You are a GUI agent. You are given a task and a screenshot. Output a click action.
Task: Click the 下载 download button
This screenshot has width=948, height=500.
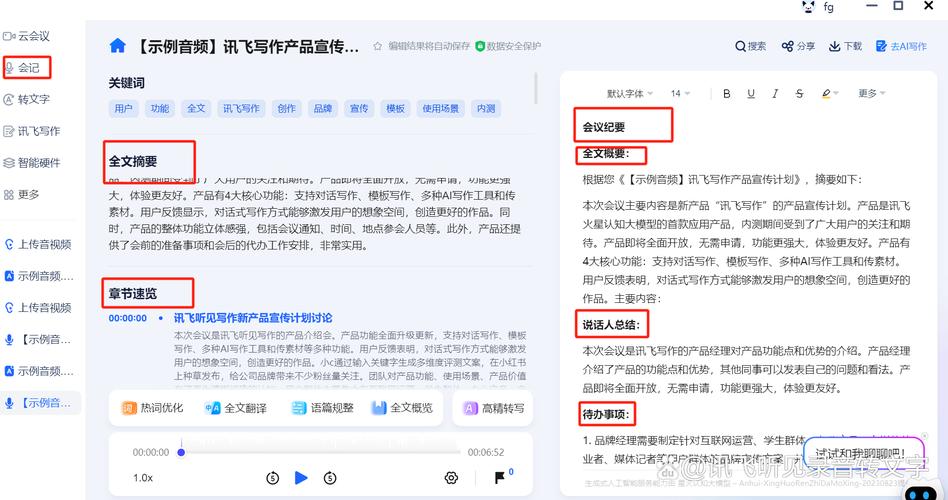tap(845, 46)
